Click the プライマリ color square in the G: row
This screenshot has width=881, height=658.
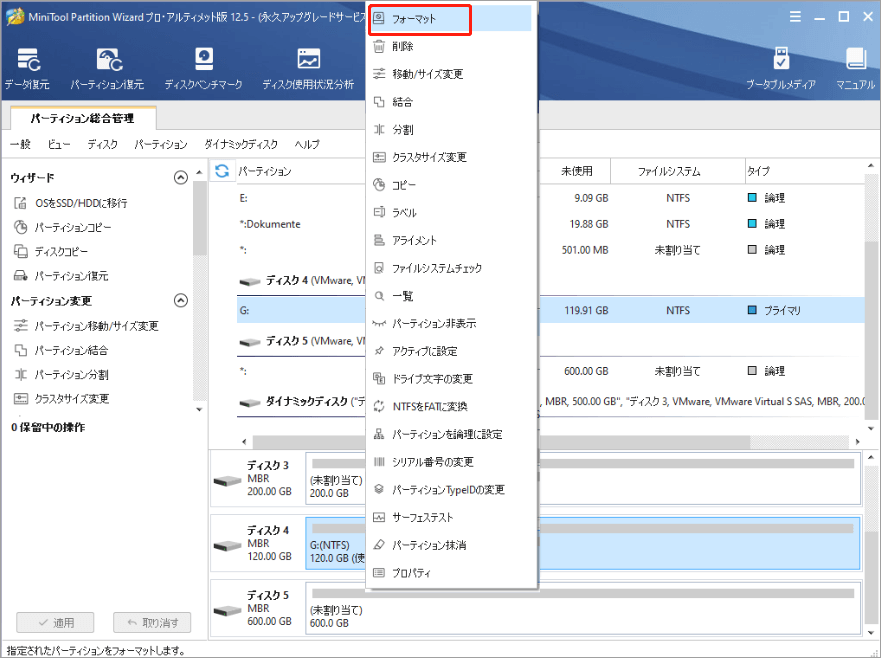pos(752,310)
